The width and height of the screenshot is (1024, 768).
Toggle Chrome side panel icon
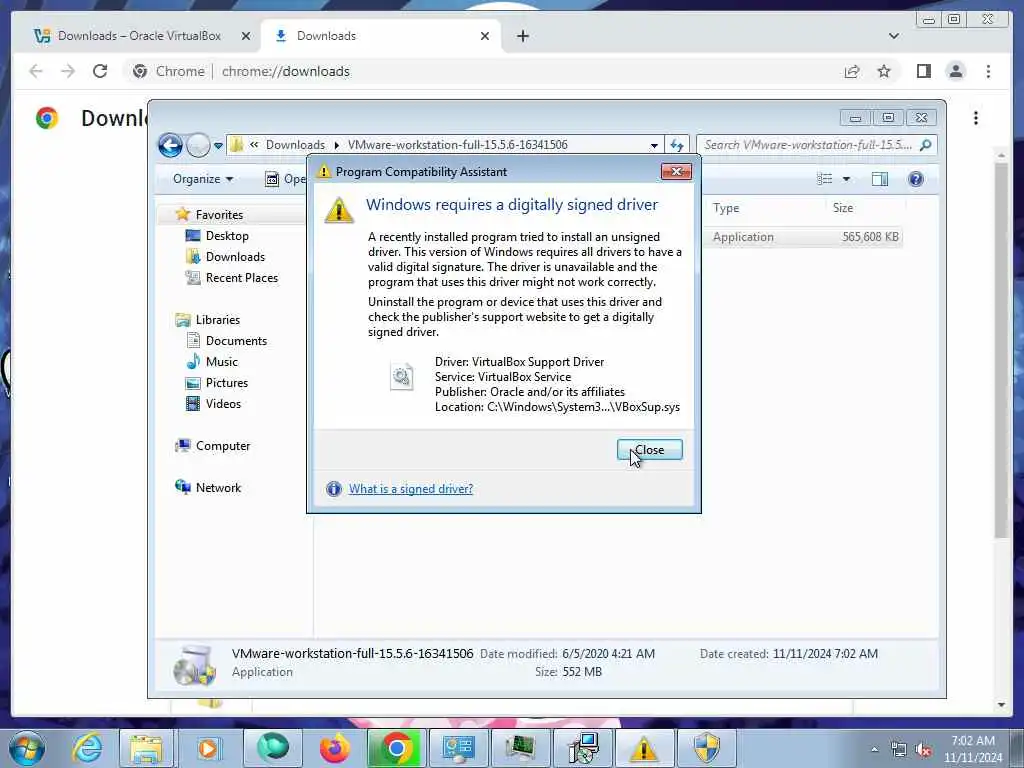pos(923,71)
